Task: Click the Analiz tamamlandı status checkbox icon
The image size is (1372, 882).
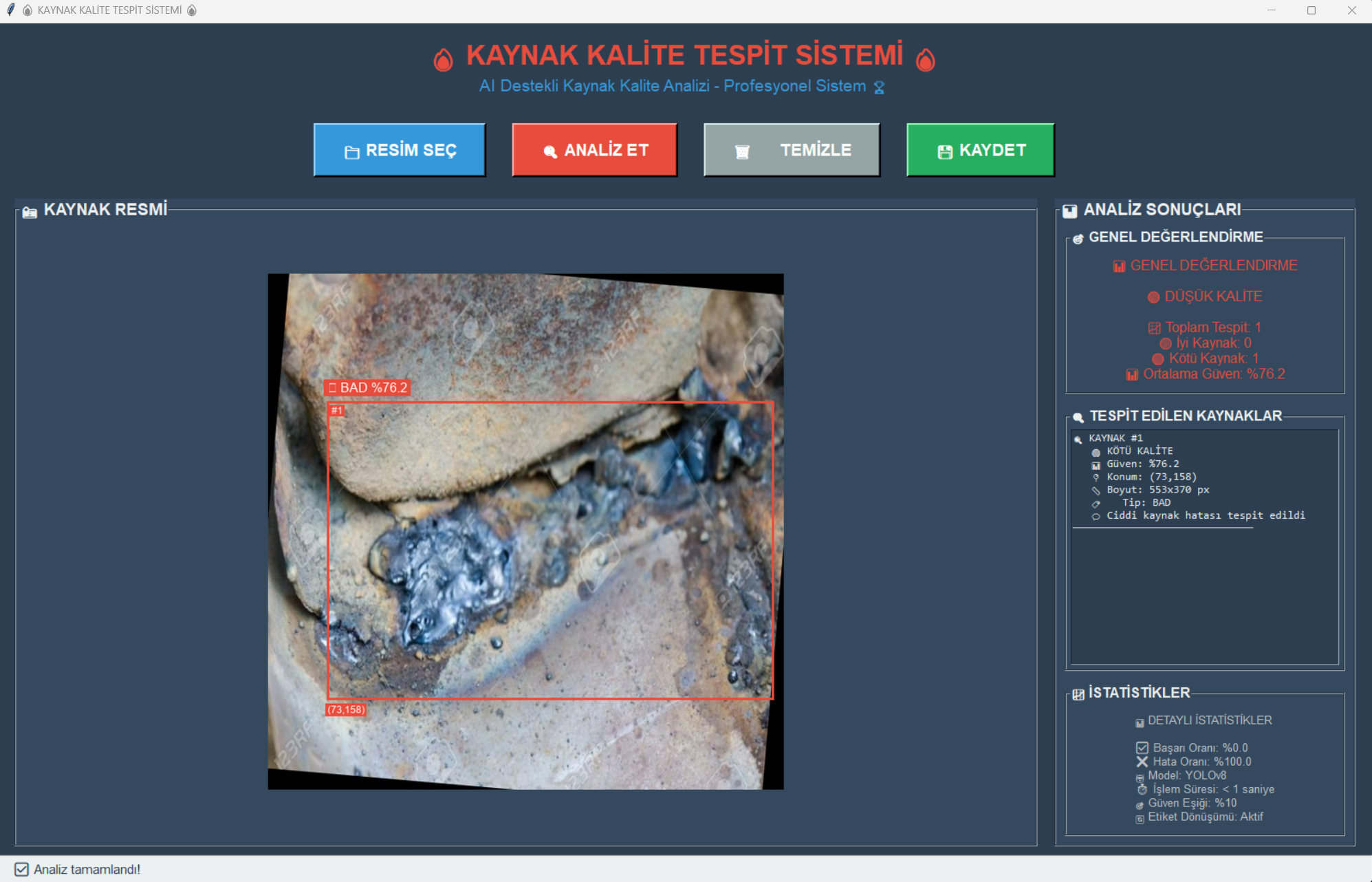Action: pyautogui.click(x=22, y=870)
